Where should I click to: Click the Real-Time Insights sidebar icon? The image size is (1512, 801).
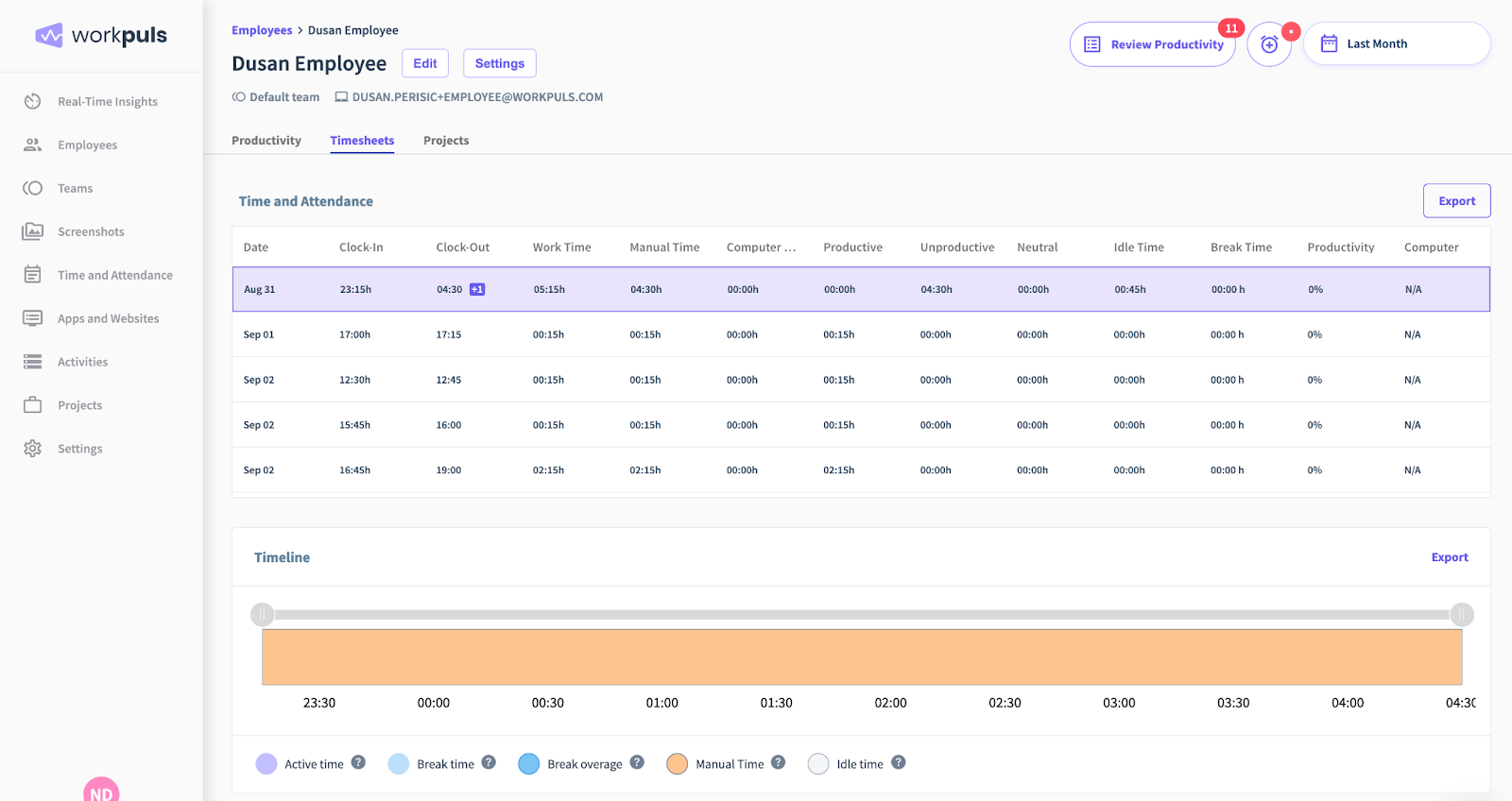coord(33,101)
